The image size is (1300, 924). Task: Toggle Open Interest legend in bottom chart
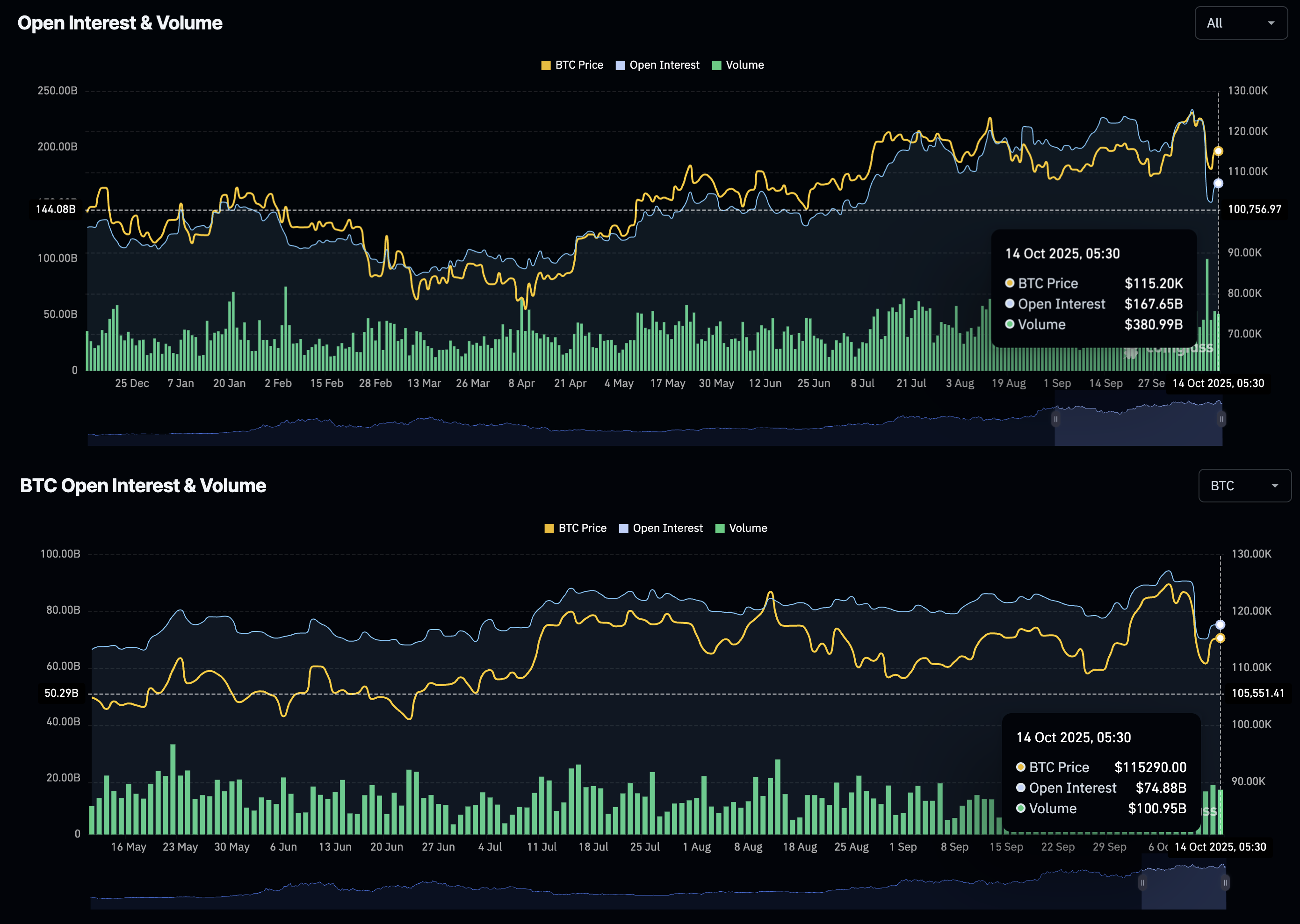click(x=667, y=528)
